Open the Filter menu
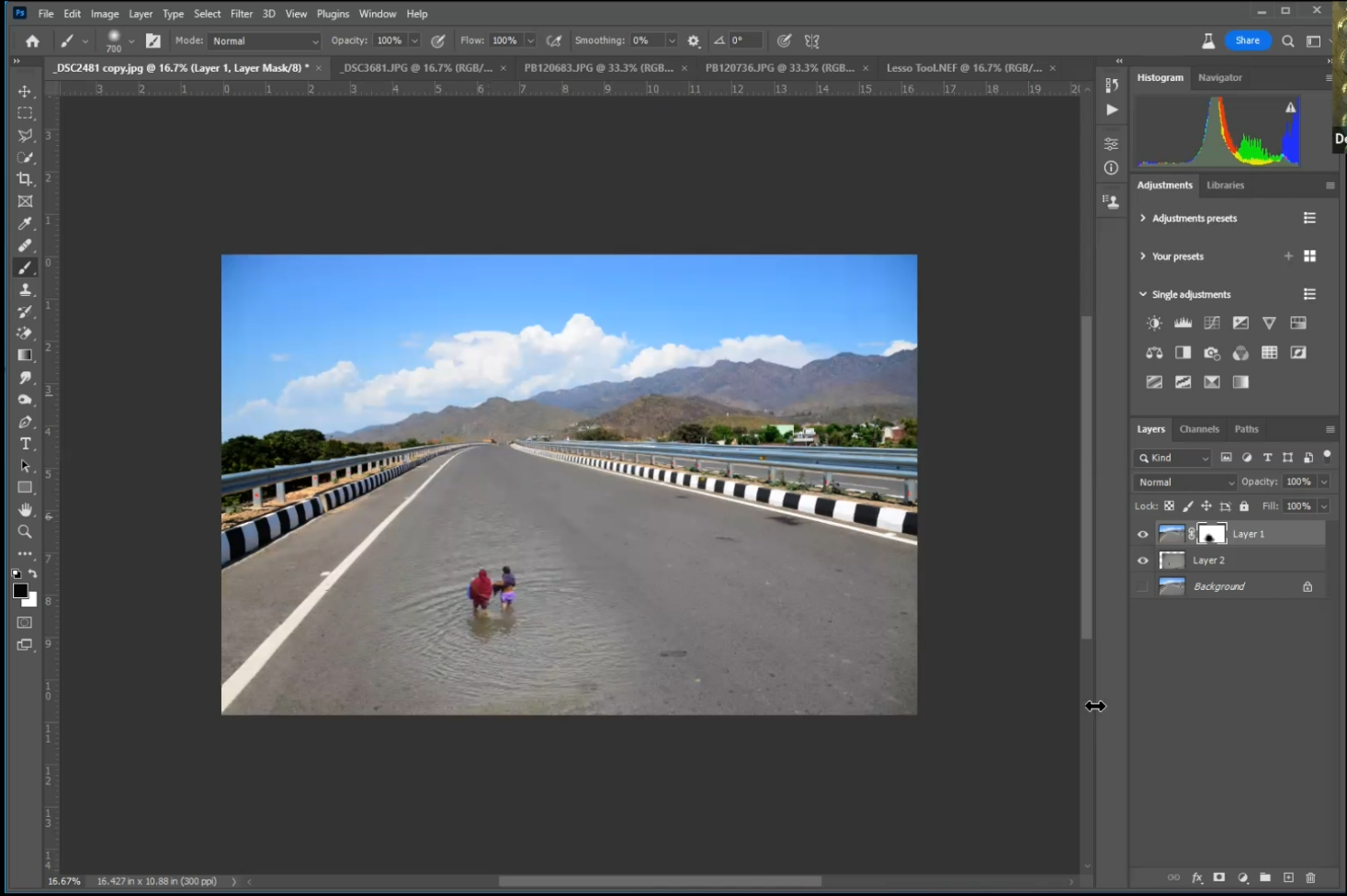This screenshot has height=896, width=1347. pyautogui.click(x=242, y=14)
